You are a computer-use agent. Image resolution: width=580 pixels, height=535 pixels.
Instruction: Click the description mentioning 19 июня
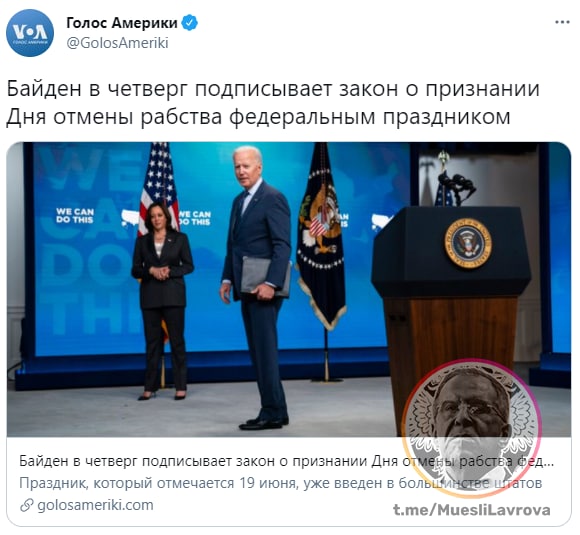coord(280,483)
